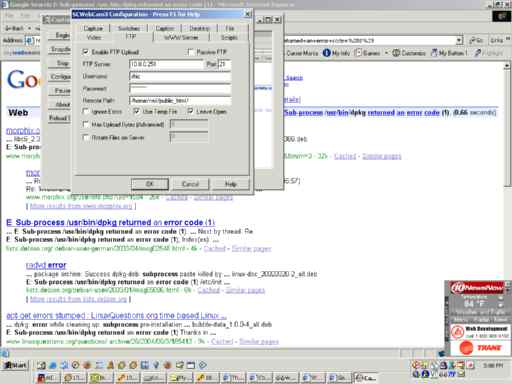Image resolution: width=512 pixels, height=384 pixels.
Task: Toggle the Use Temp File checkbox
Action: coord(136,111)
